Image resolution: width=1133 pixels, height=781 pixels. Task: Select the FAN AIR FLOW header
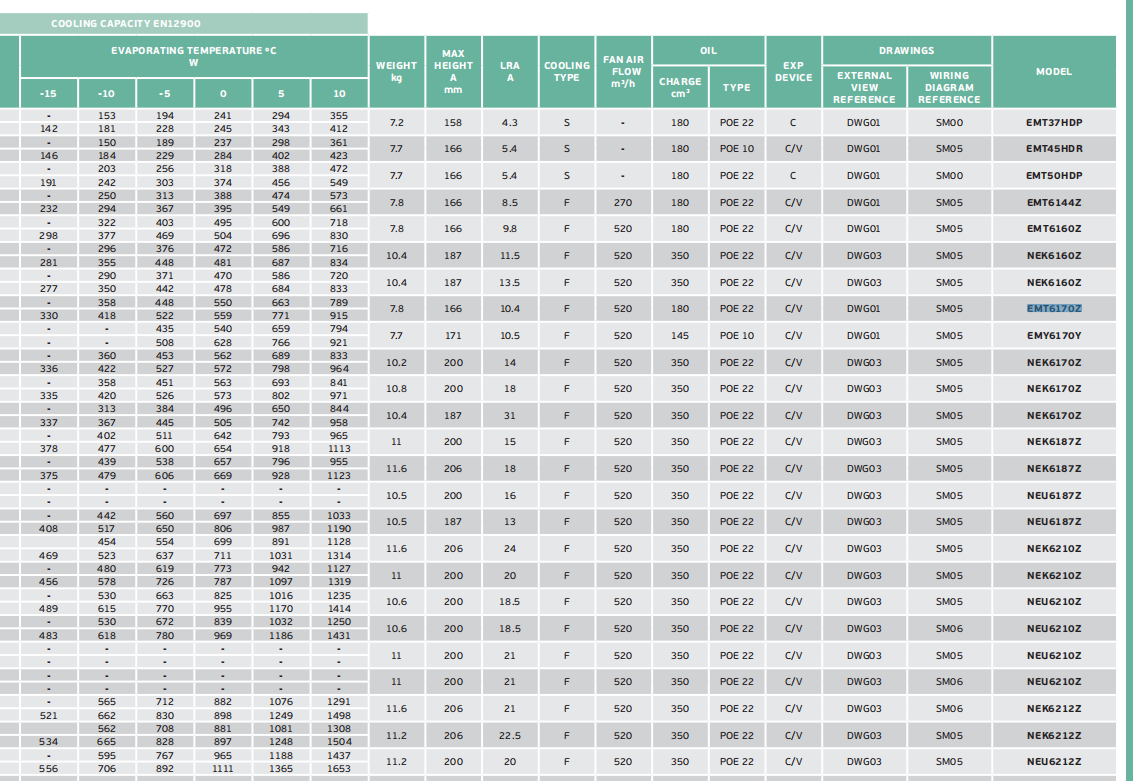[625, 71]
